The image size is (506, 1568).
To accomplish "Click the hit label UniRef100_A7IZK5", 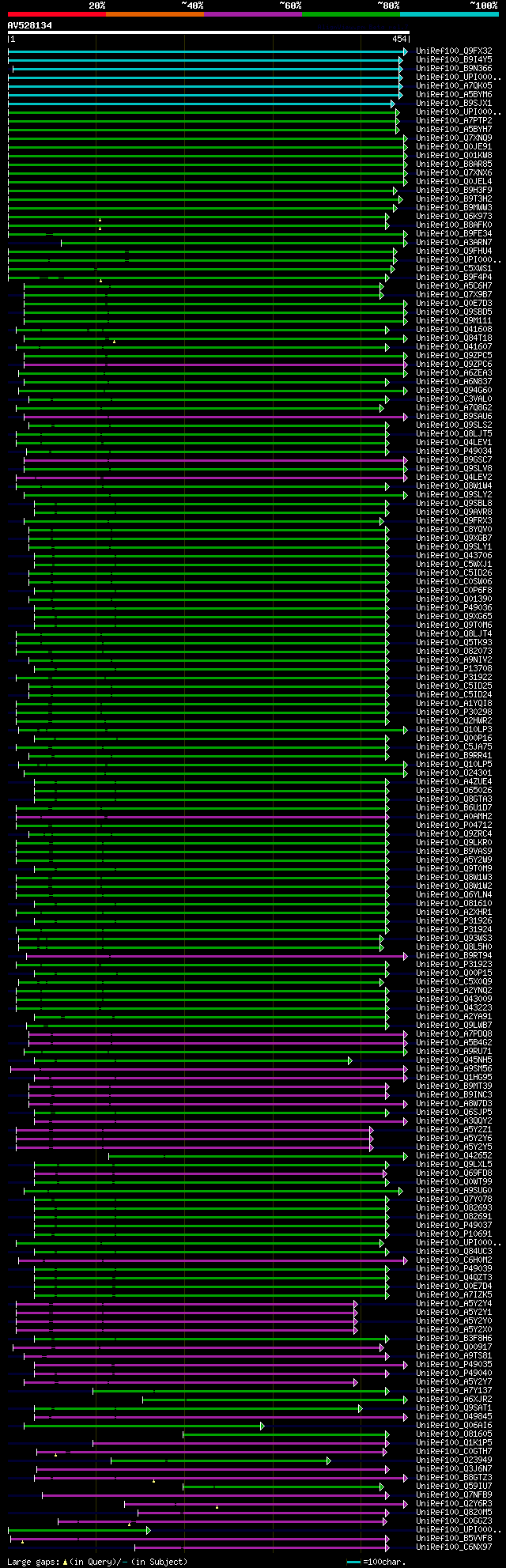I will [454, 1294].
